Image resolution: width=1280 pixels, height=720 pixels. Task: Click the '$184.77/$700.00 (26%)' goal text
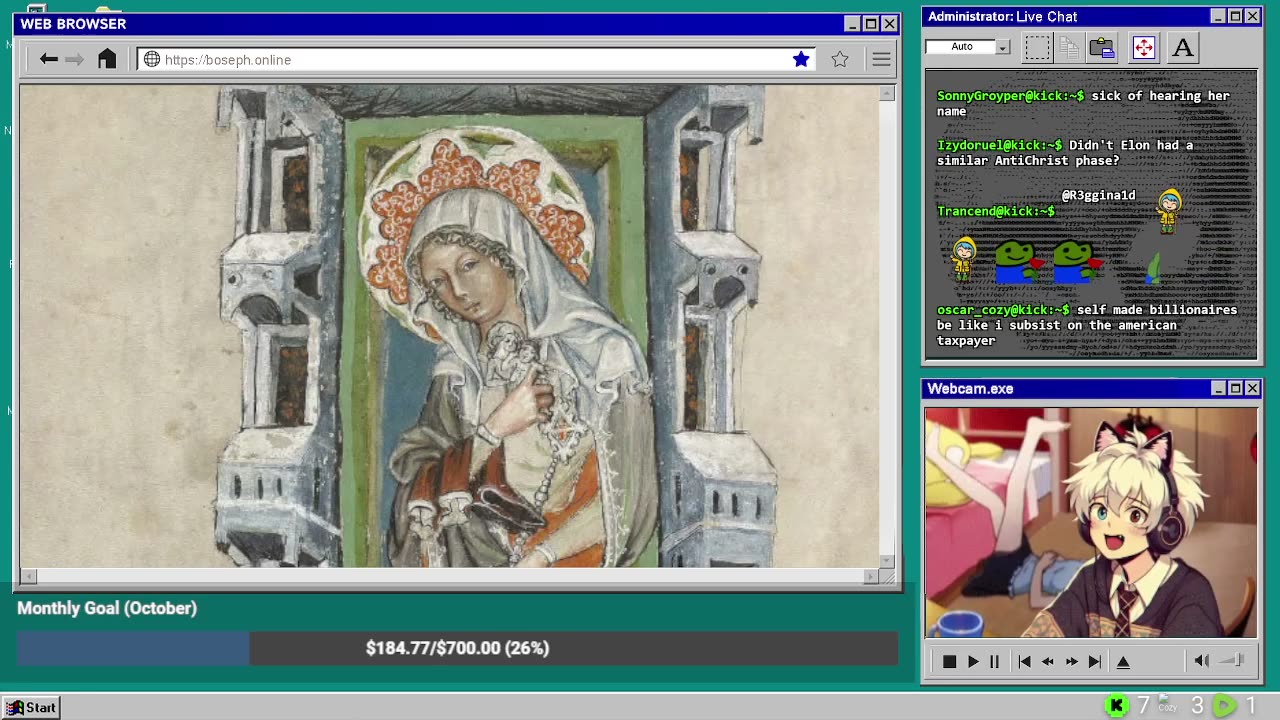point(457,648)
